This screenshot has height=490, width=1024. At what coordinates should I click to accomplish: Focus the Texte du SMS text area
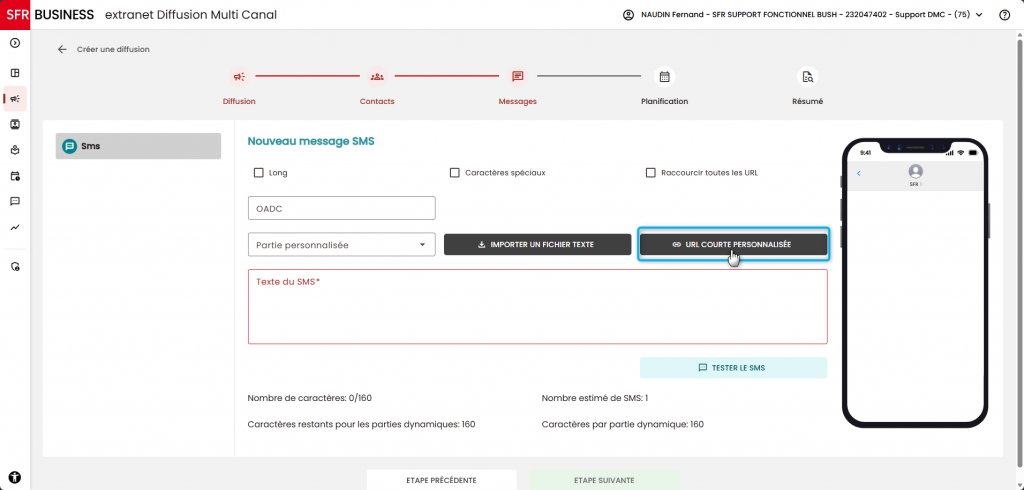[537, 306]
